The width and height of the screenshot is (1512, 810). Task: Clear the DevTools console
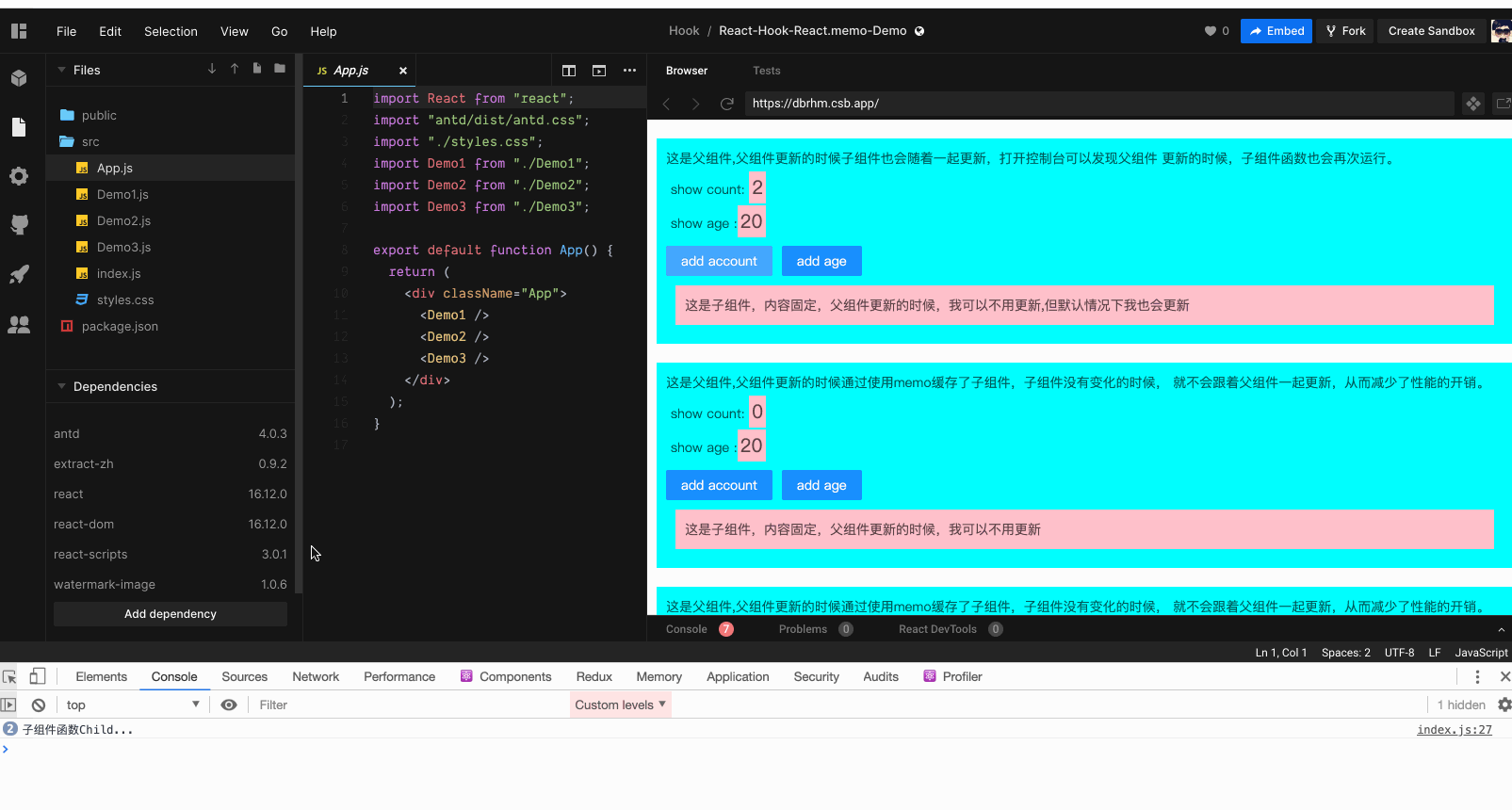[x=39, y=705]
